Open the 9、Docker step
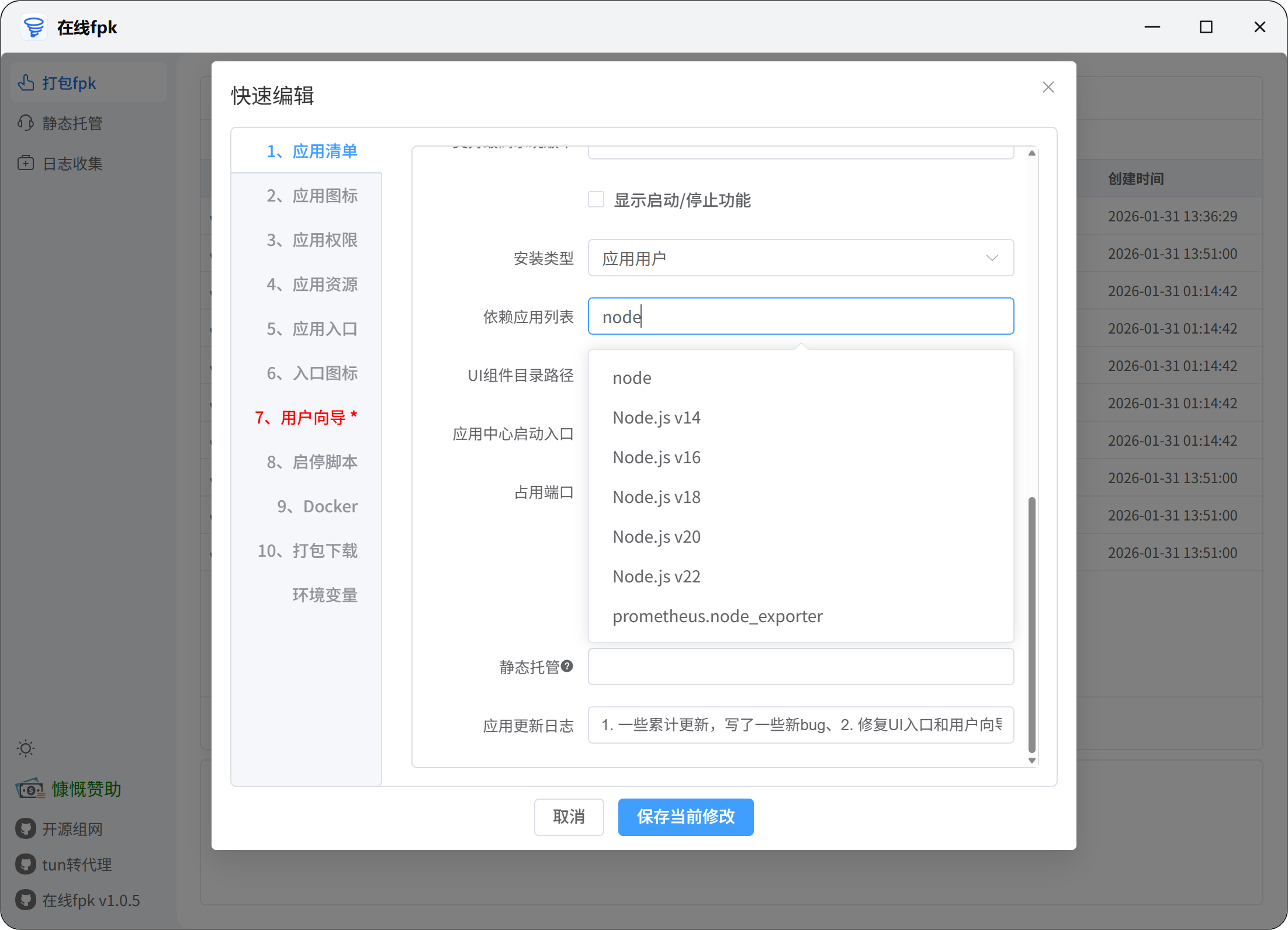 (317, 506)
